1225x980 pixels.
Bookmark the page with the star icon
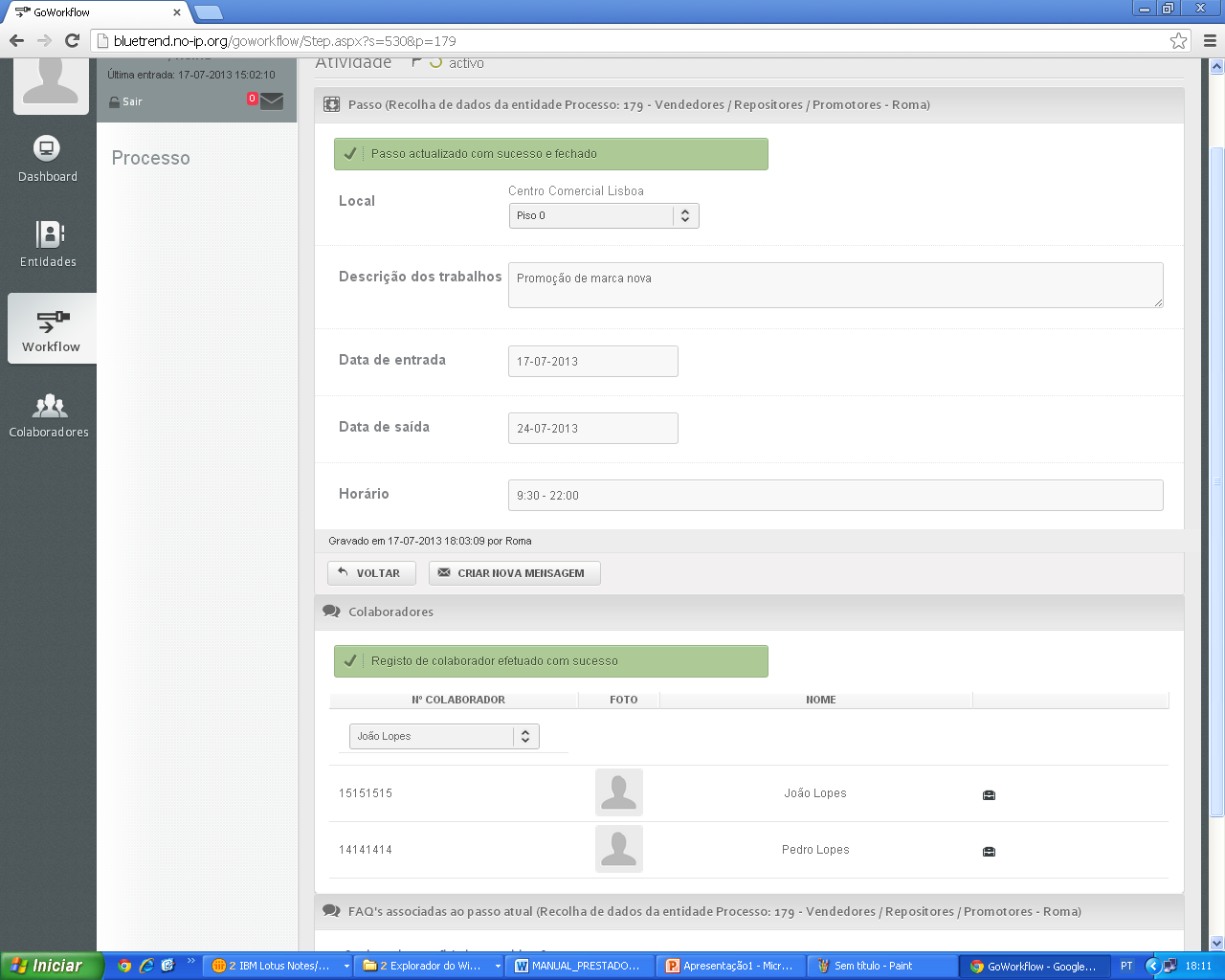(1178, 40)
